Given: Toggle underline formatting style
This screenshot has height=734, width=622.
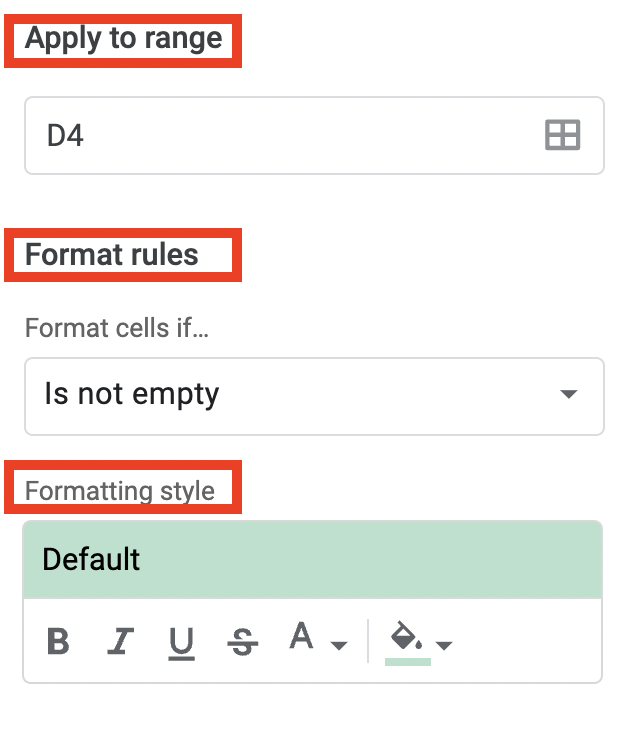Looking at the screenshot, I should (x=182, y=643).
